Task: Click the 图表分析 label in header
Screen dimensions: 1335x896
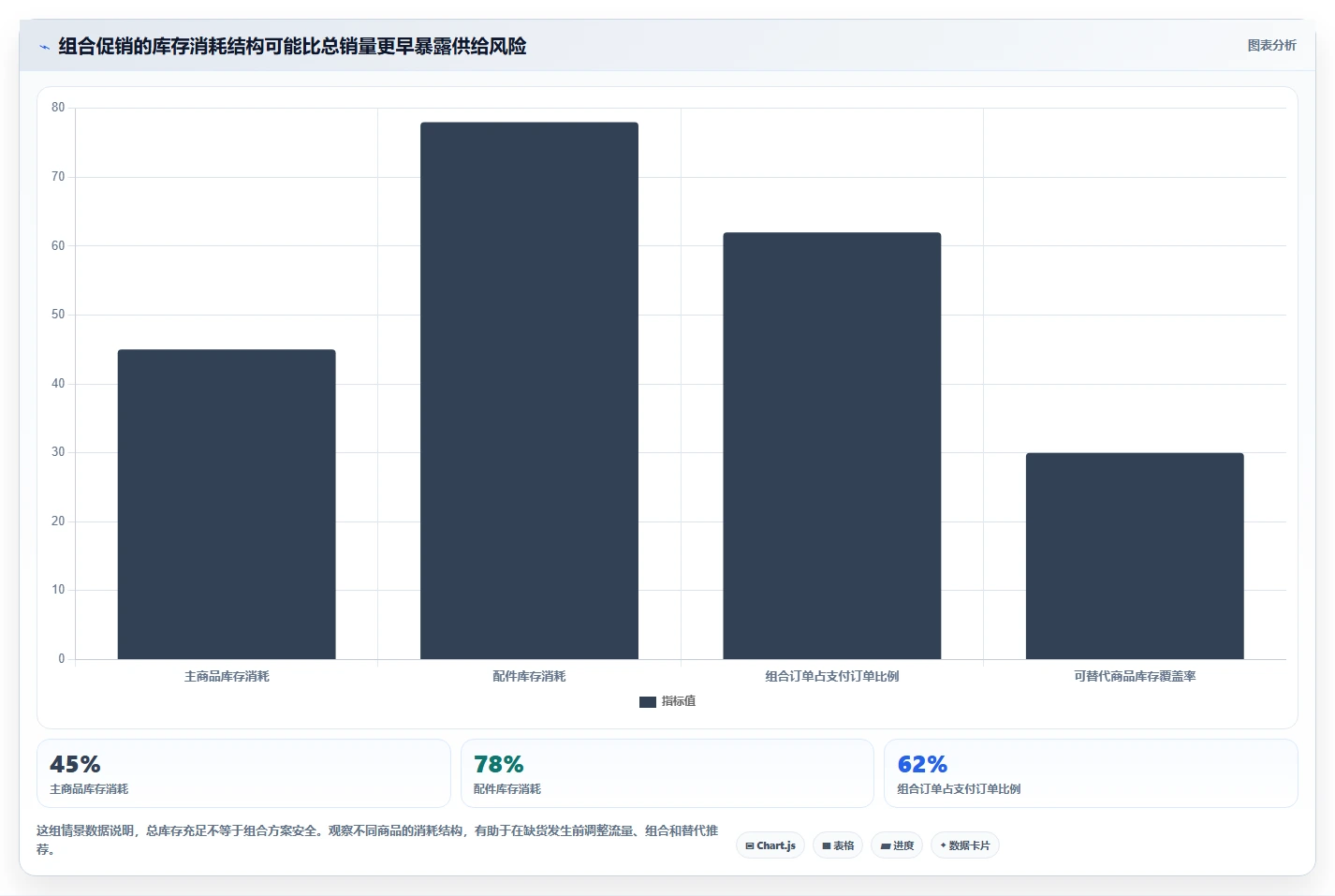Action: tap(1271, 45)
